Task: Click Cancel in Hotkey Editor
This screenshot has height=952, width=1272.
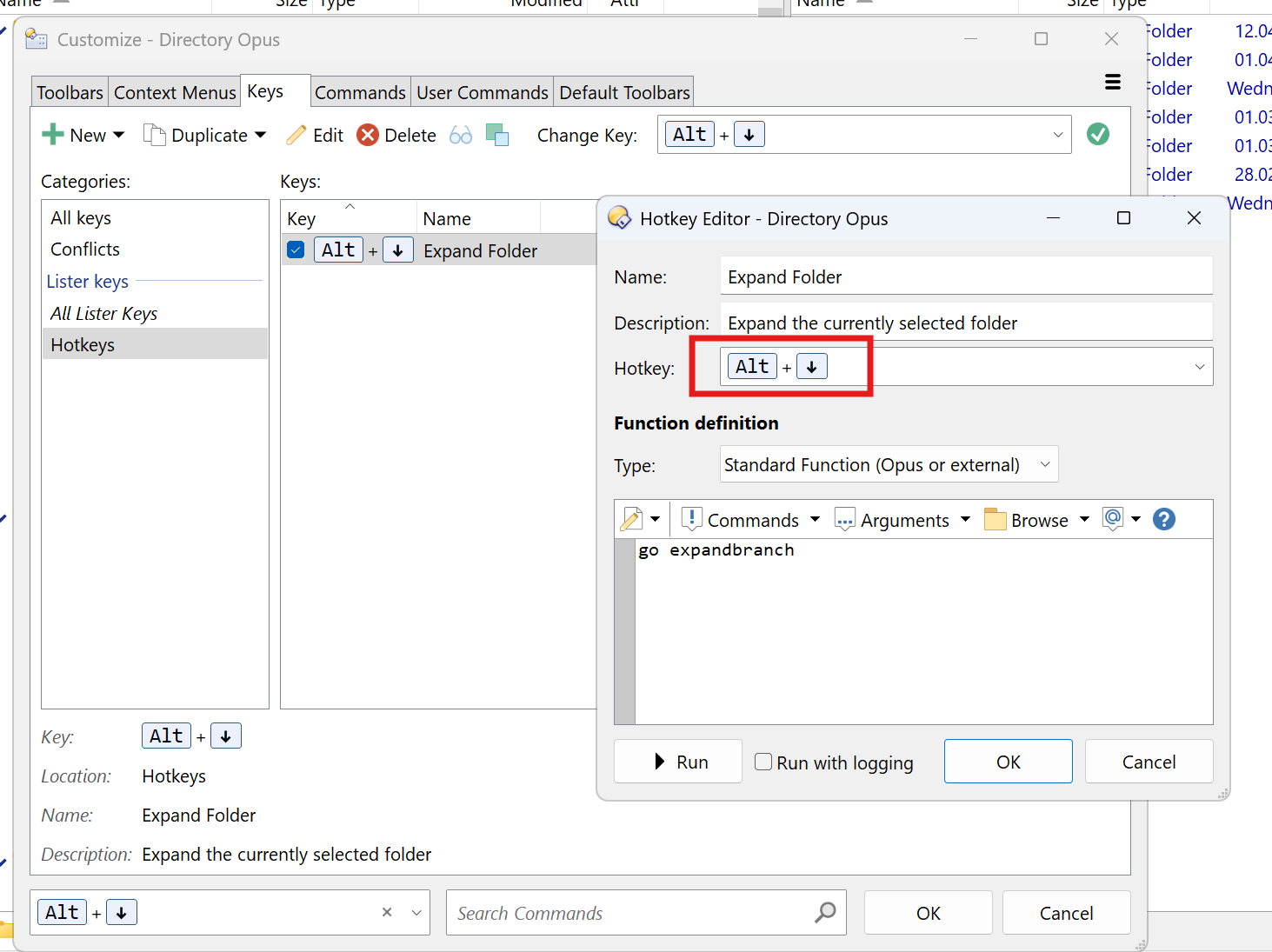Action: pyautogui.click(x=1149, y=762)
